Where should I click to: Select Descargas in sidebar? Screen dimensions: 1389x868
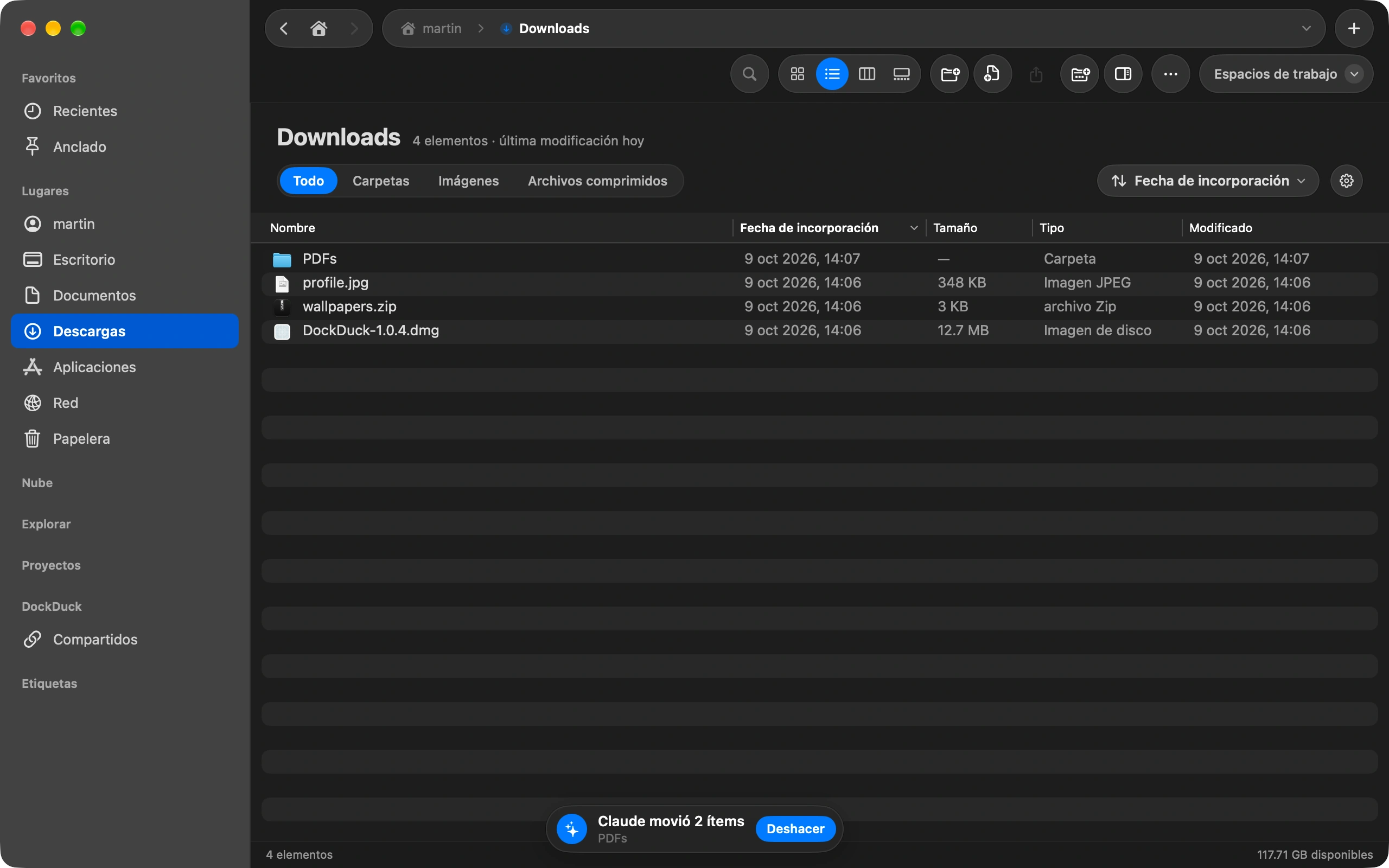125,331
